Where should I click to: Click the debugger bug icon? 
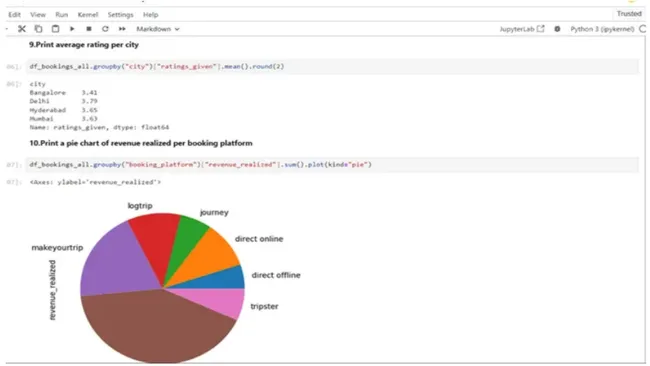coord(557,29)
